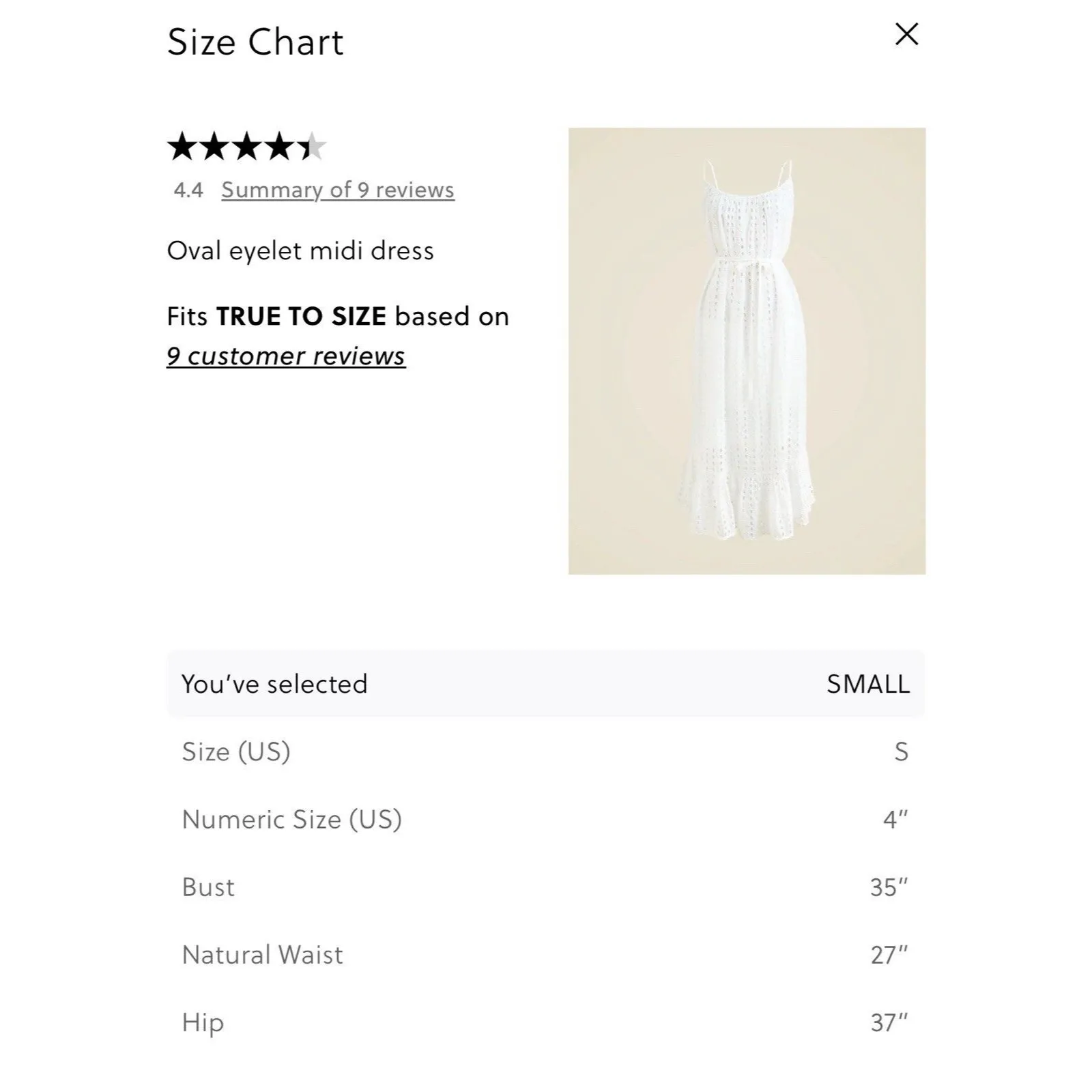The image size is (1092, 1092).
Task: Click the Bust measurement row
Action: tap(207, 887)
